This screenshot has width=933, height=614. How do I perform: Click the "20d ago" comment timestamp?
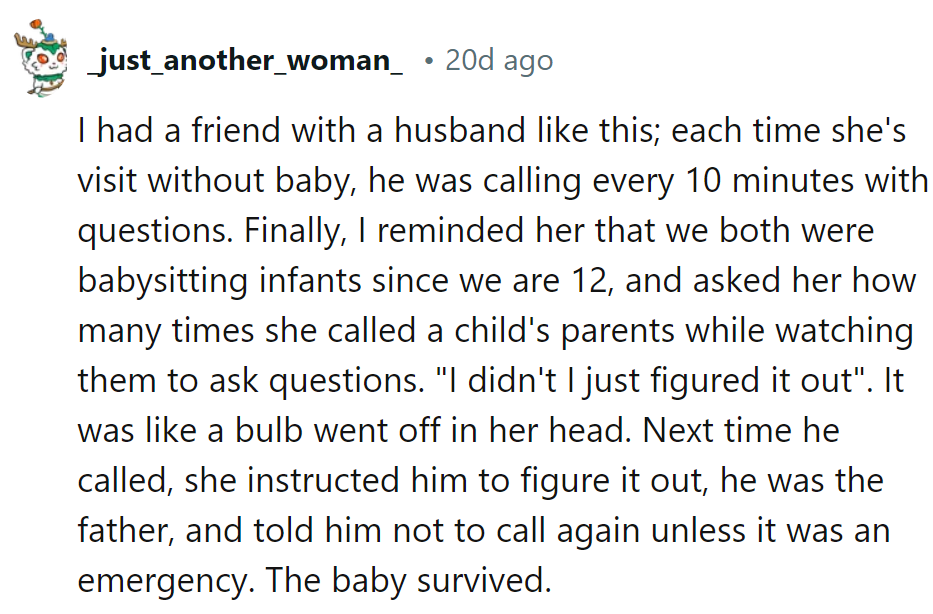coord(499,60)
